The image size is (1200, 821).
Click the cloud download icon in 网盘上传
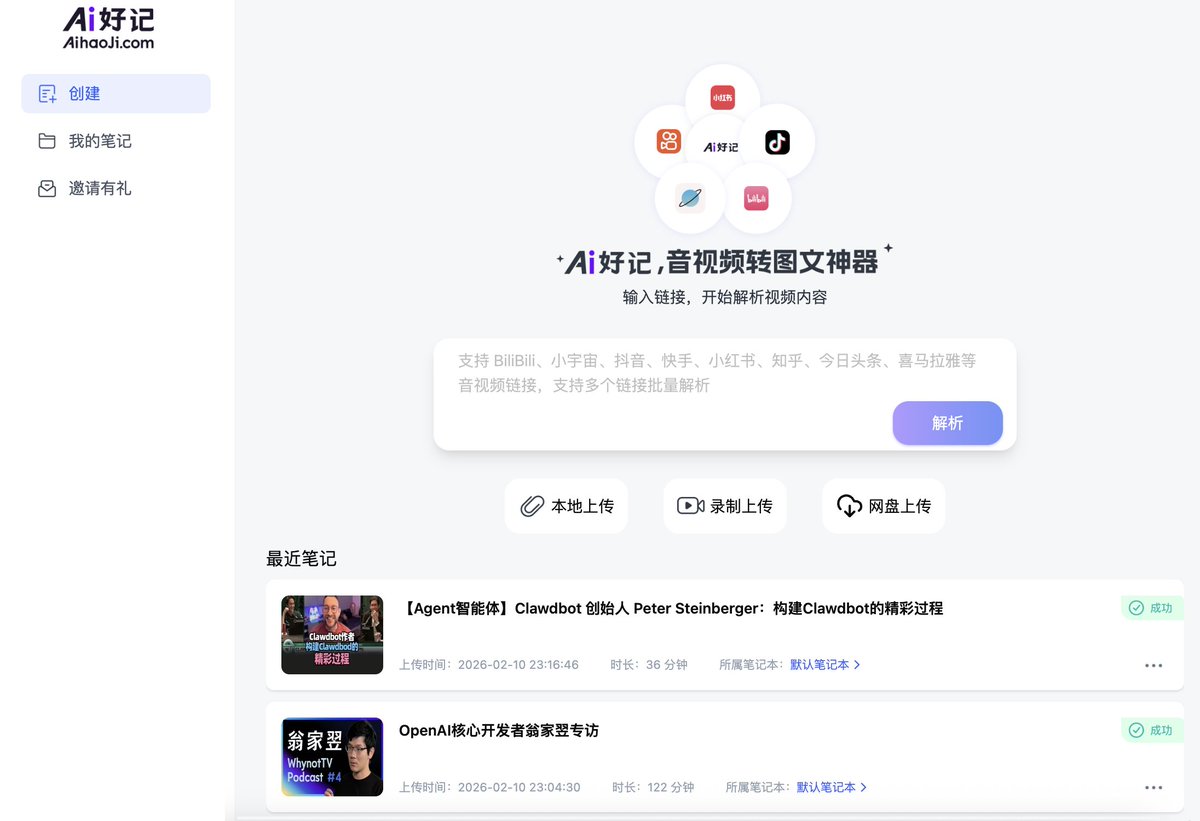849,506
